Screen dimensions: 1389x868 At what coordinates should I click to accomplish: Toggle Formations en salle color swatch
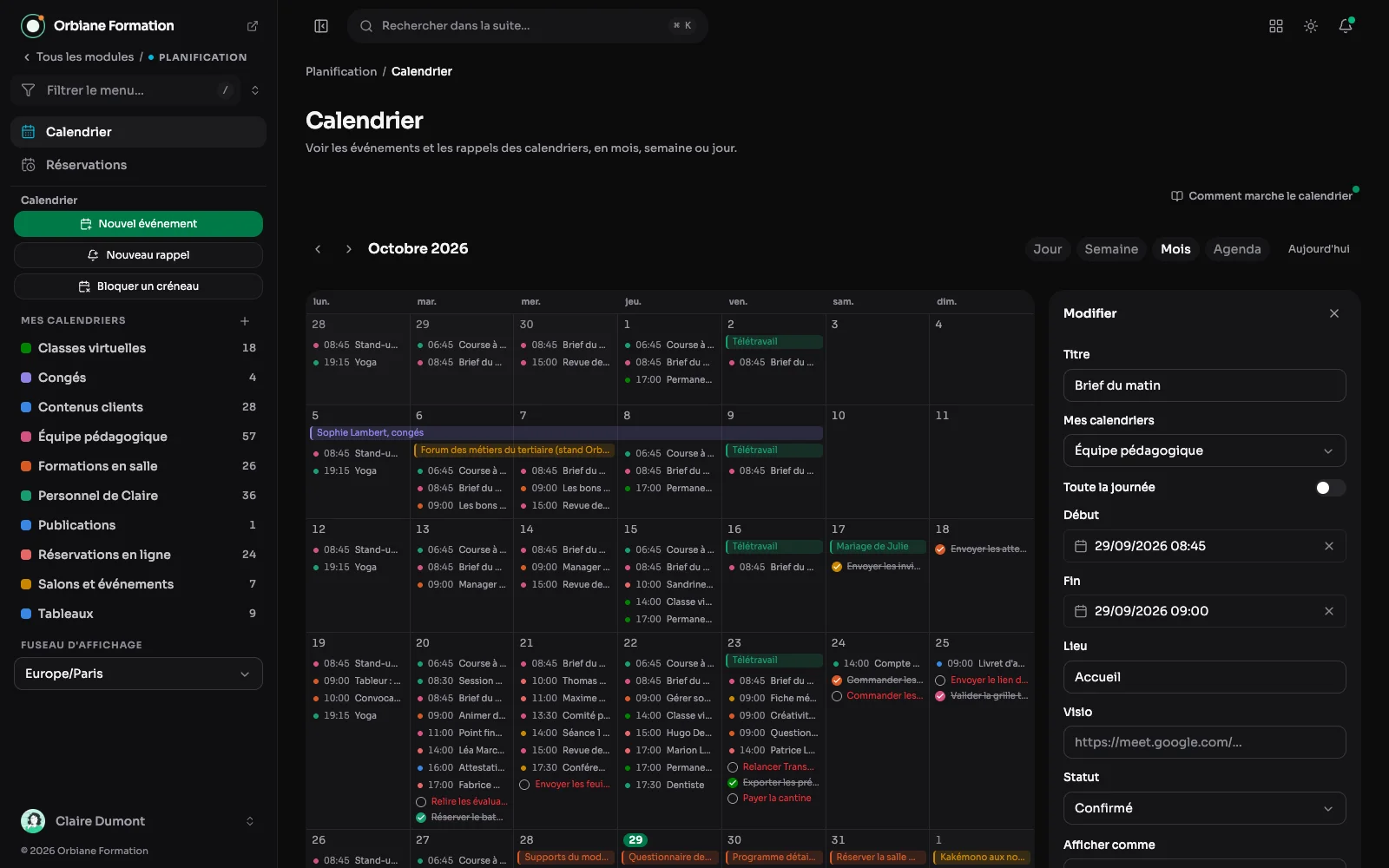[x=26, y=466]
